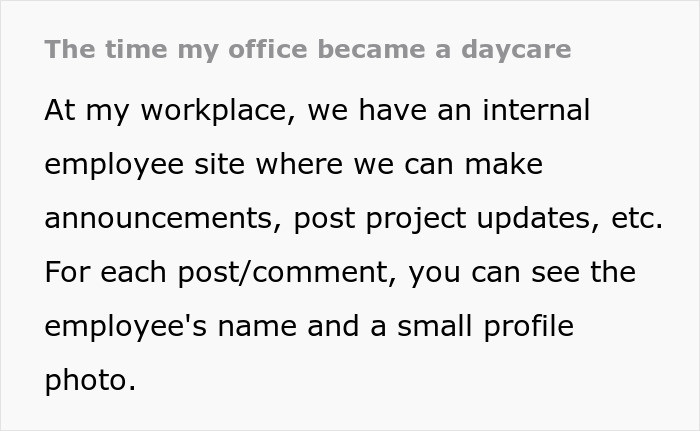
Task: Click the word "photo" on the last line
Action: (85, 381)
